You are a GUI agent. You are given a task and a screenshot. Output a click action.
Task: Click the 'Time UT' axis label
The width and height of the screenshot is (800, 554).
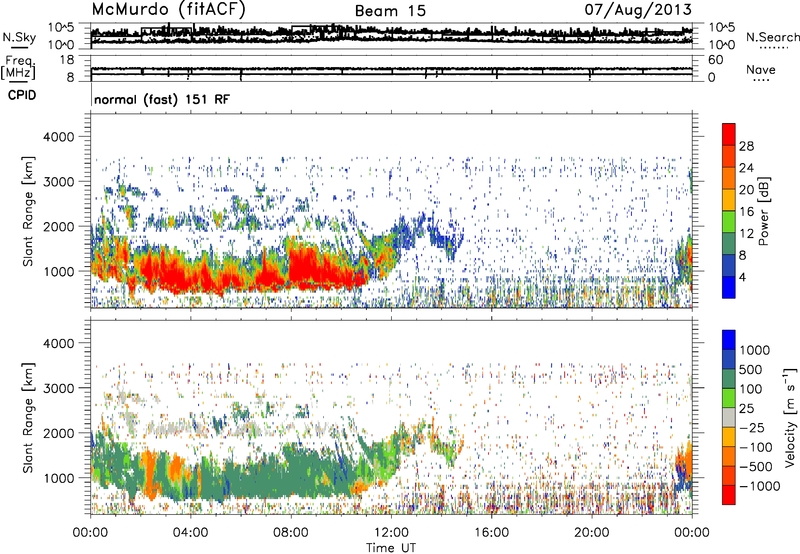tap(391, 547)
